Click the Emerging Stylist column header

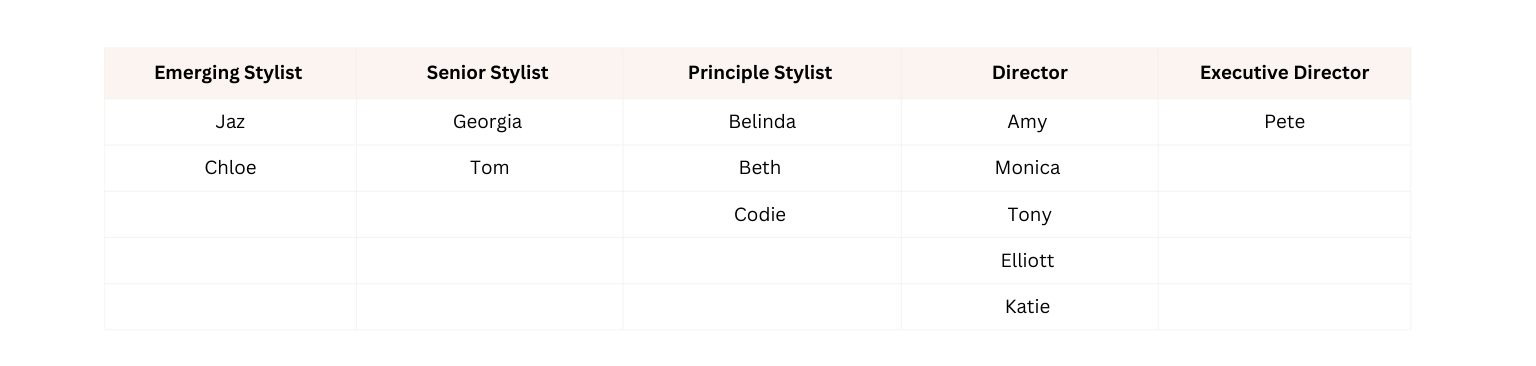tap(230, 73)
